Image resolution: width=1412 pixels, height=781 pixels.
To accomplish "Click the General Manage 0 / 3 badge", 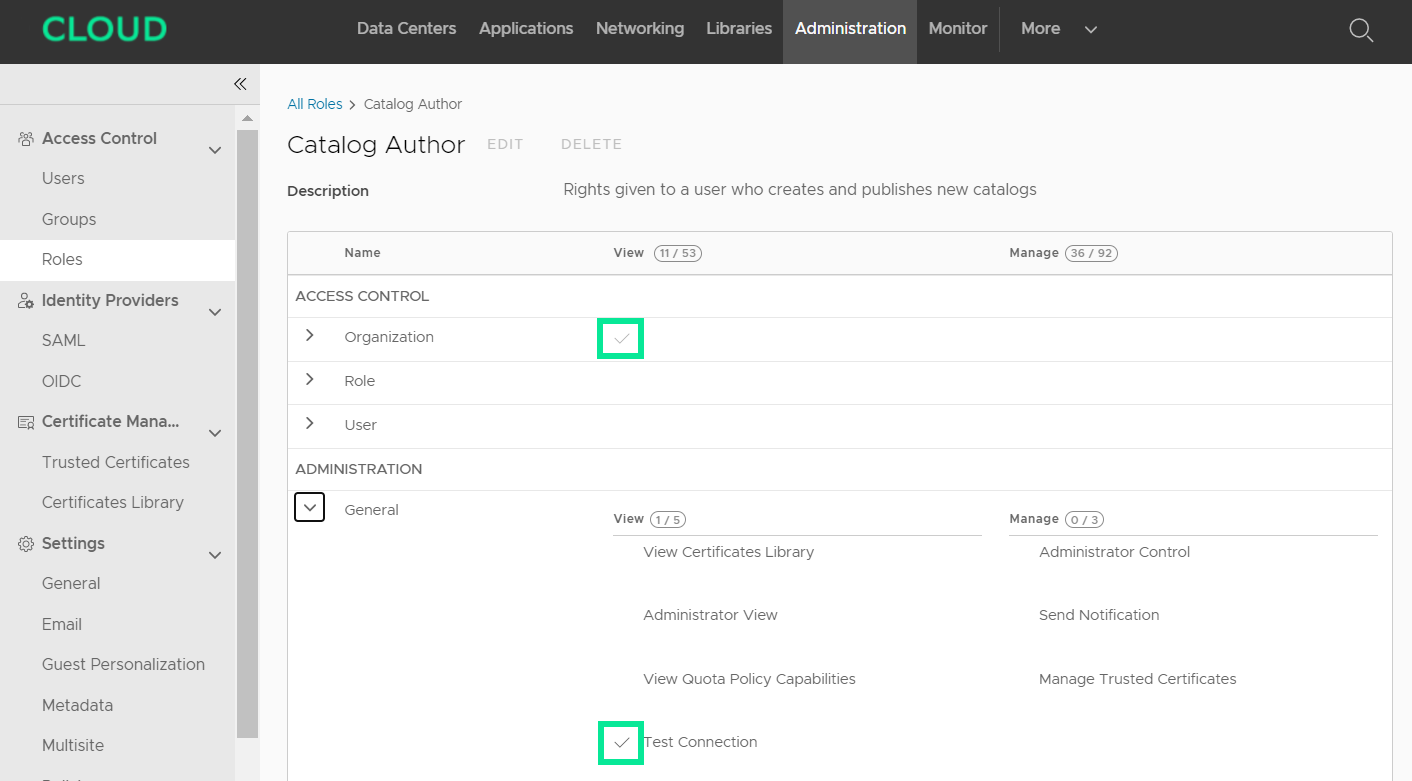I will tap(1084, 519).
